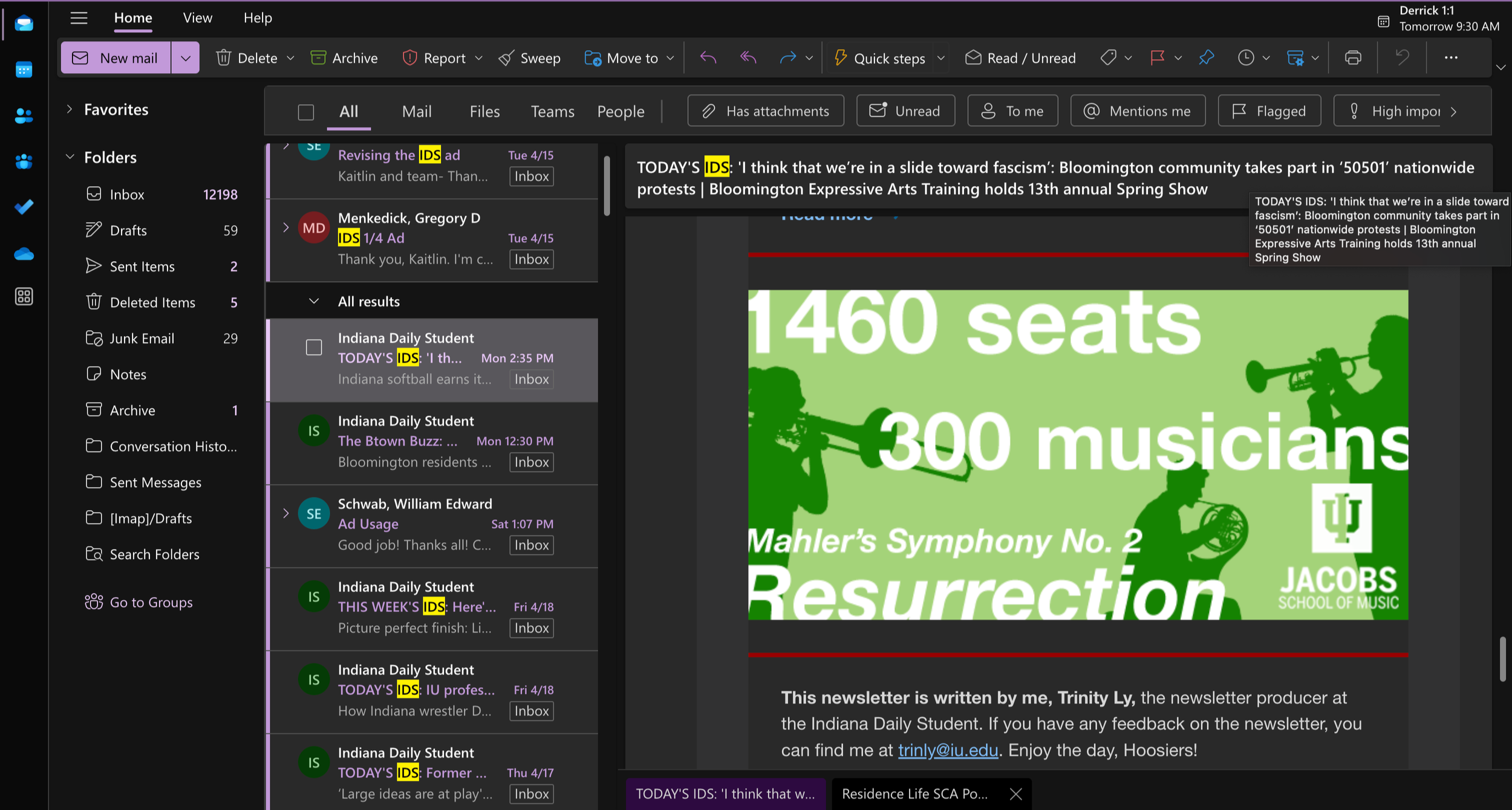Switch to the View ribbon tab

click(197, 18)
